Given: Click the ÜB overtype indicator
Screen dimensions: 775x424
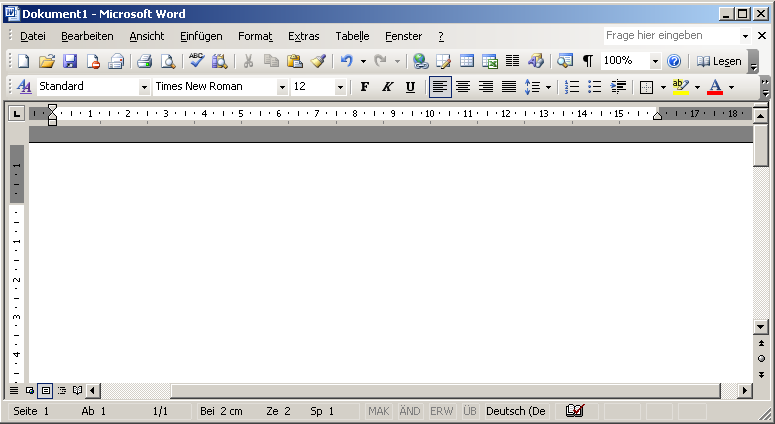Looking at the screenshot, I should (470, 411).
